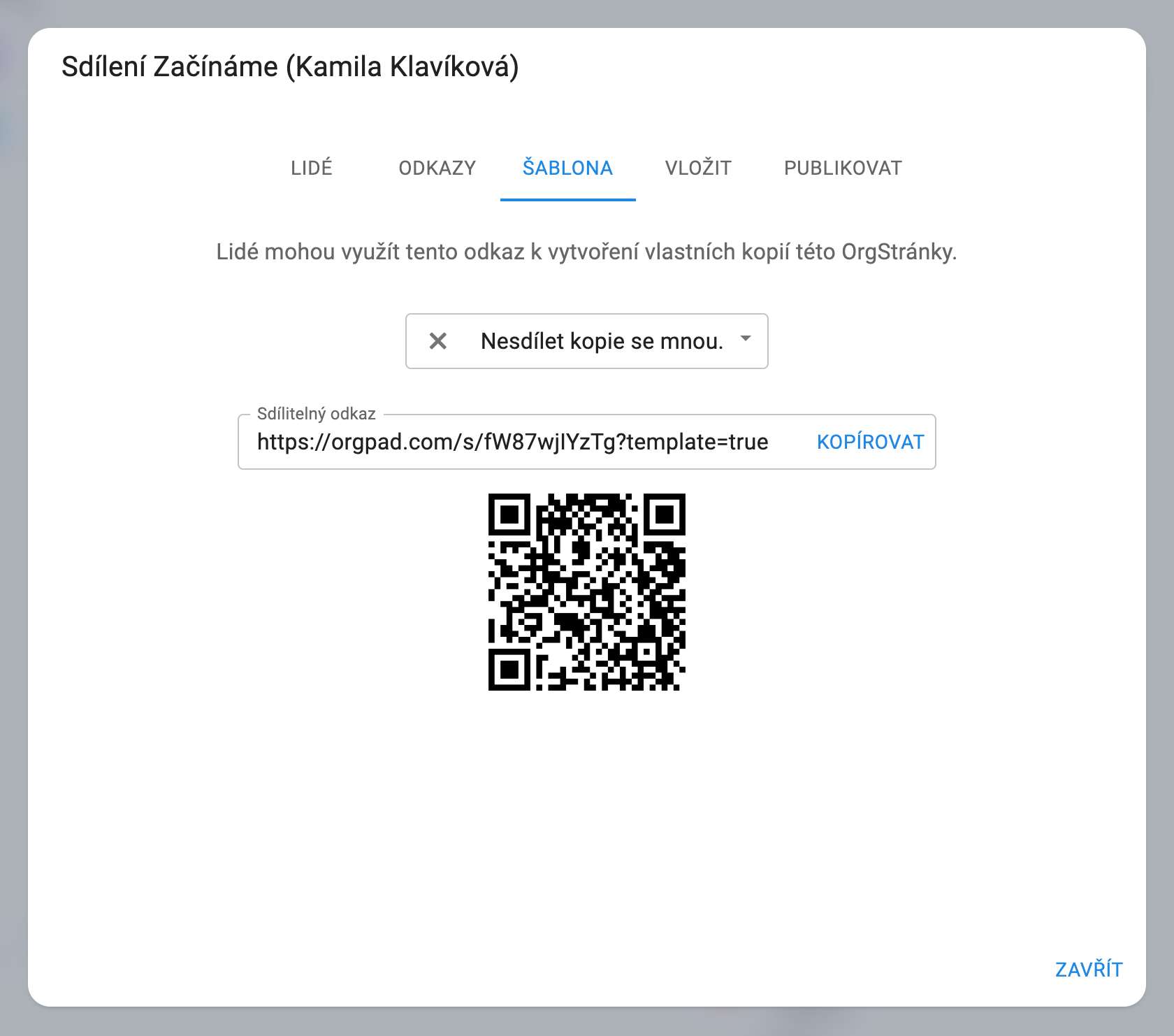Go to the VLOŽIT tab
1174x1036 pixels.
(x=698, y=168)
